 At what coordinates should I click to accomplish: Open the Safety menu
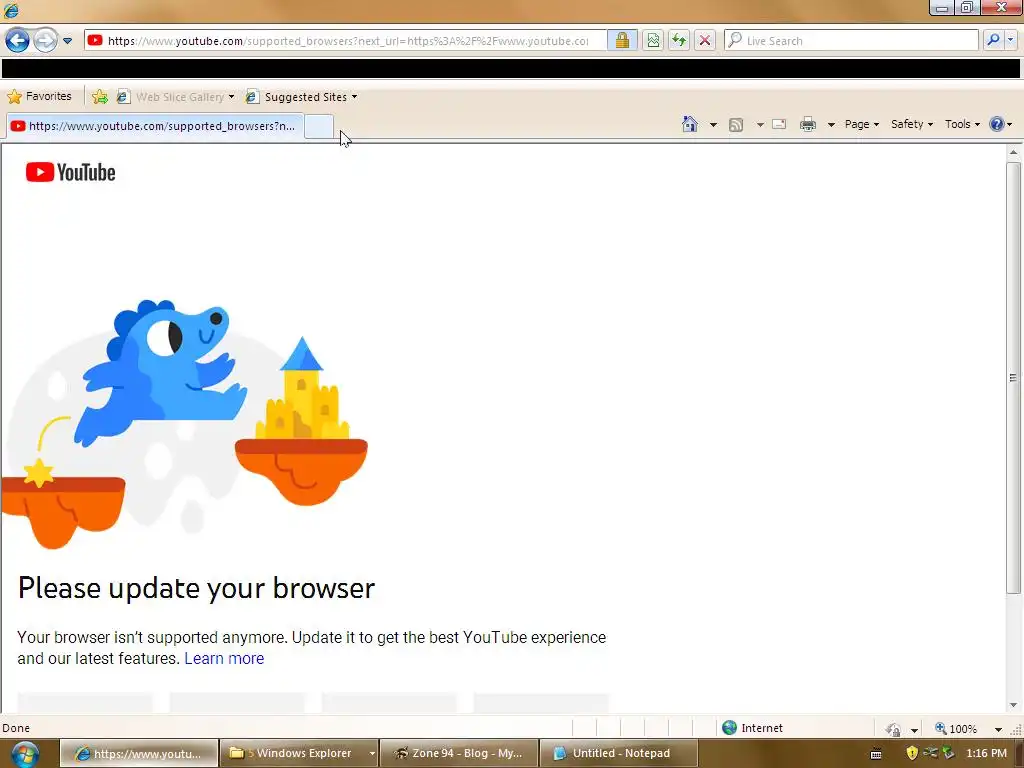pos(912,124)
